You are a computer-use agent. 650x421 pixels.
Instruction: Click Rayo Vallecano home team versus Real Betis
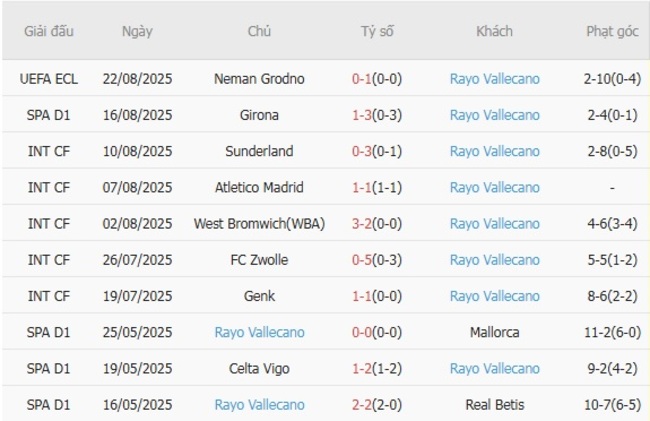click(x=259, y=405)
